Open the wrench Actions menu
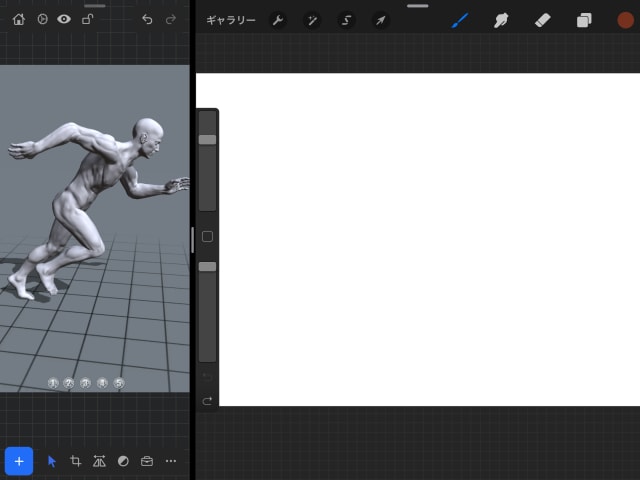The width and height of the screenshot is (640, 480). coord(278,20)
